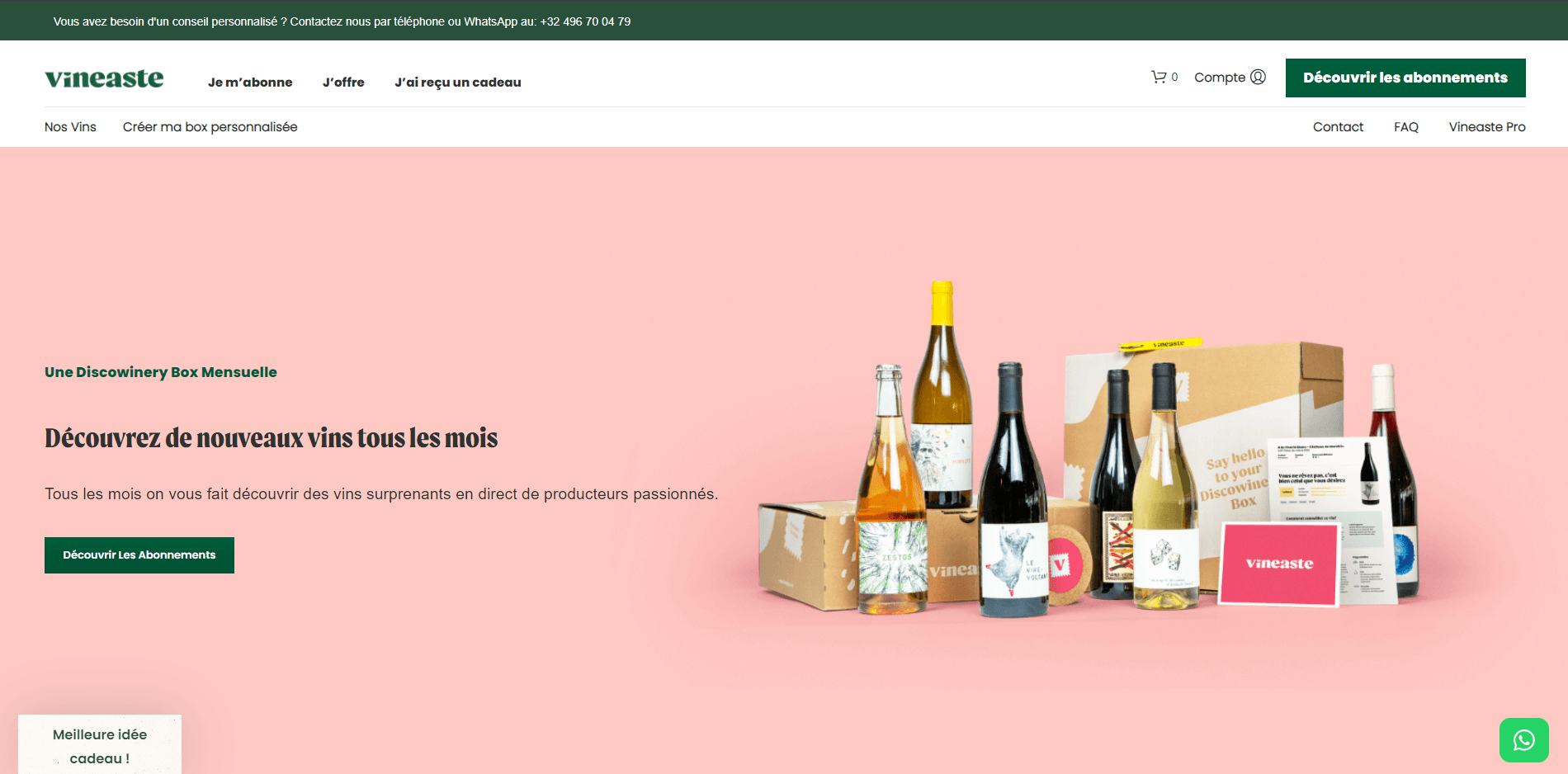1568x774 pixels.
Task: Go to the vineaste logo homepage
Action: pos(104,78)
